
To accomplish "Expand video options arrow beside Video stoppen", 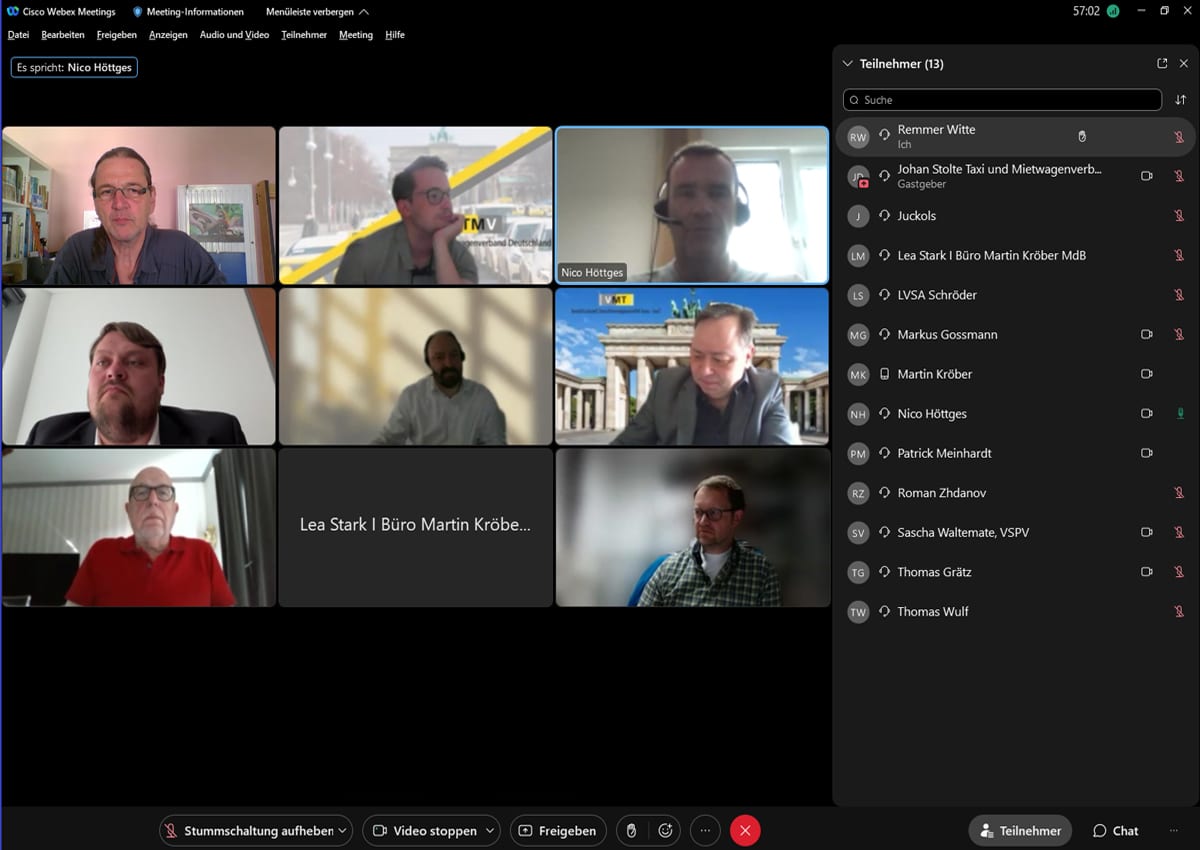I will pos(489,830).
